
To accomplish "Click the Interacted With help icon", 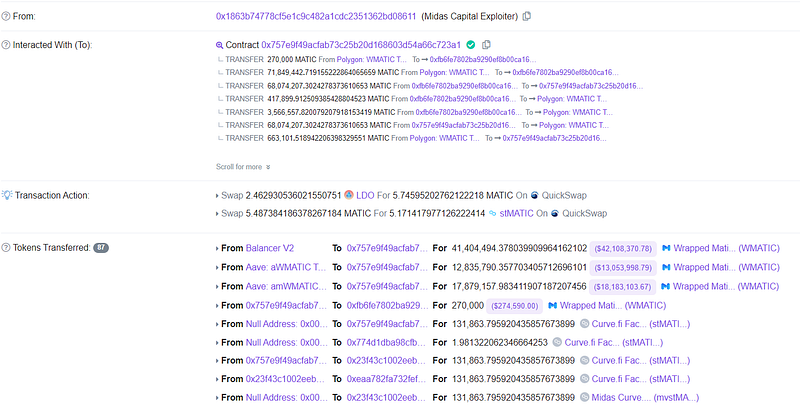I will [x=6, y=45].
